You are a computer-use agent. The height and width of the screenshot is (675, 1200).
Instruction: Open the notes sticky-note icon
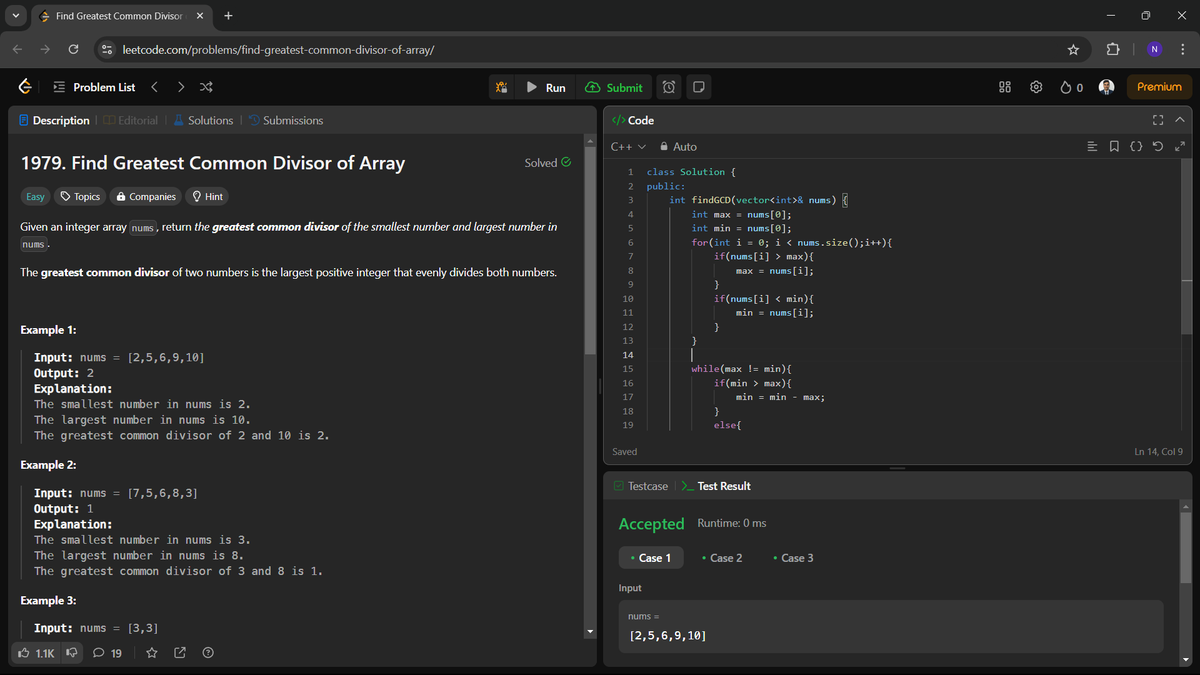[699, 87]
